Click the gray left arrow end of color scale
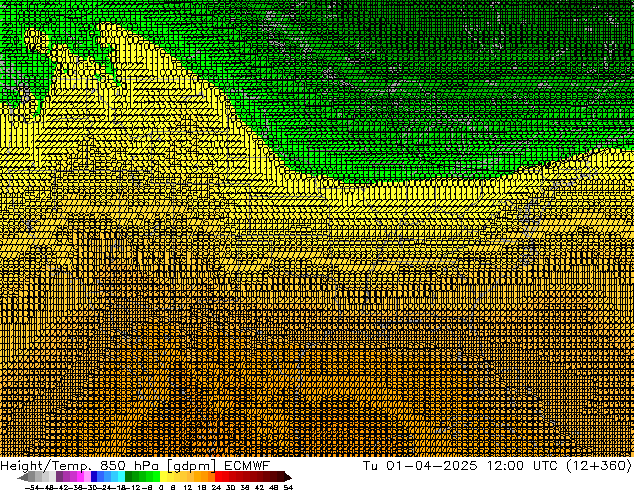This screenshot has height=490, width=634. pos(23,477)
